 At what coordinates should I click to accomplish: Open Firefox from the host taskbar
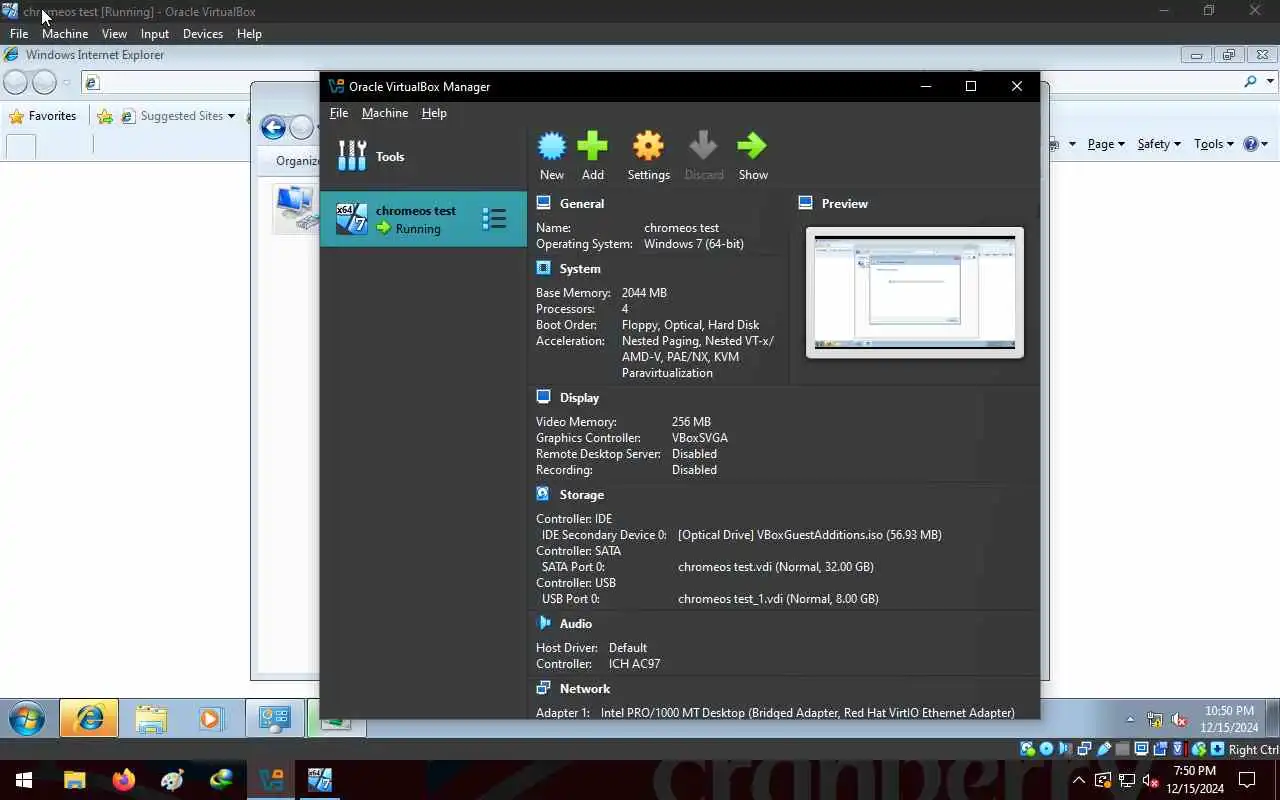pos(124,779)
